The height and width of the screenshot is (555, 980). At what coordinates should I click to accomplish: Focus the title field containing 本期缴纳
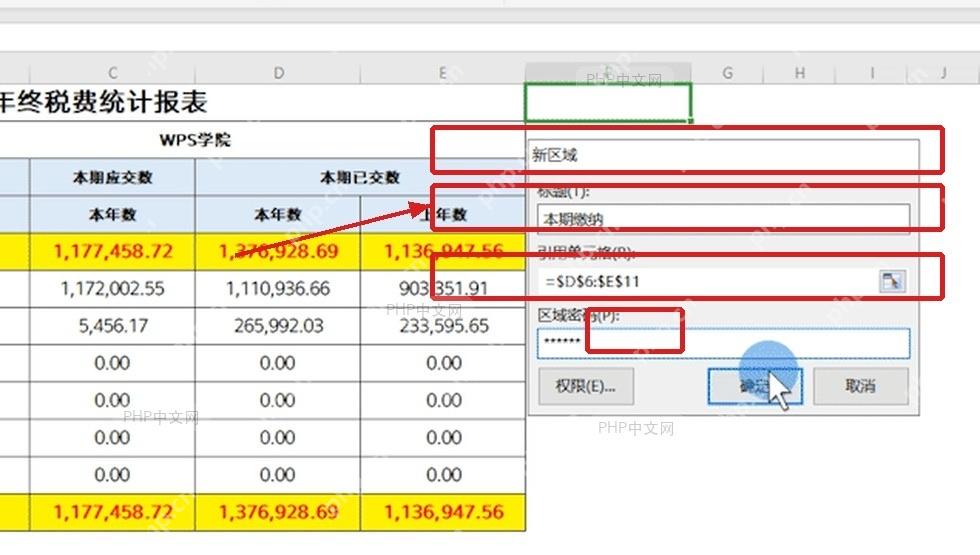point(723,219)
